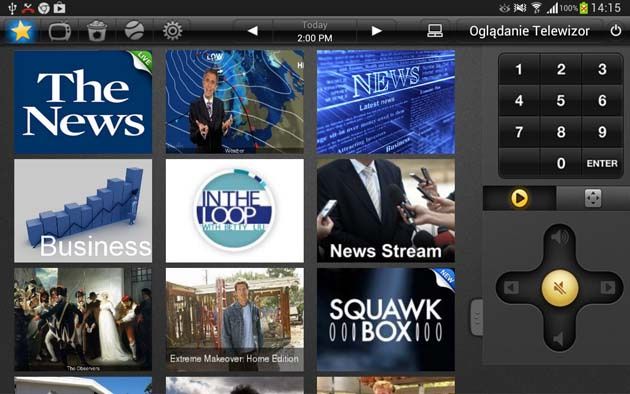Tap number 5 on the keypad
The width and height of the screenshot is (630, 394).
[x=560, y=100]
